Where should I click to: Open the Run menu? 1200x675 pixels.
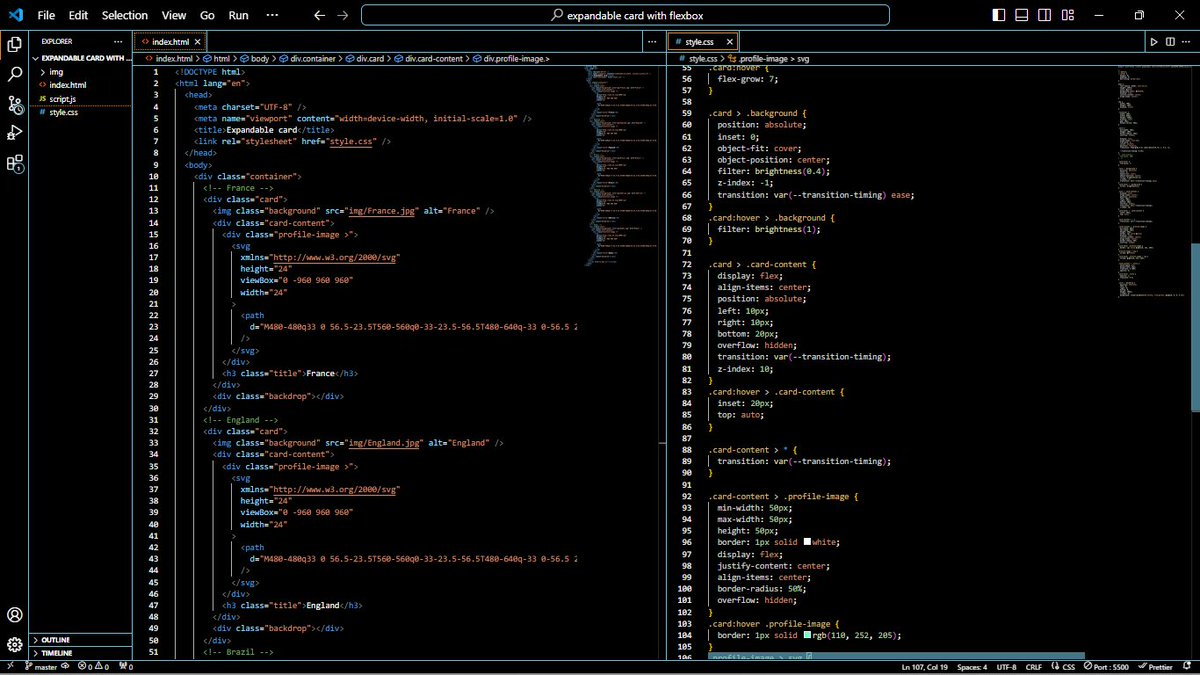[238, 15]
